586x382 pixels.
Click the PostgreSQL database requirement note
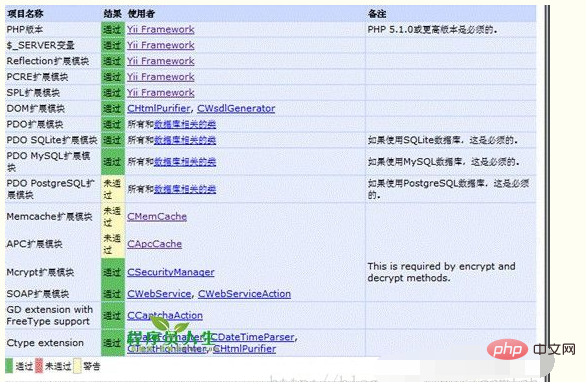(448, 189)
